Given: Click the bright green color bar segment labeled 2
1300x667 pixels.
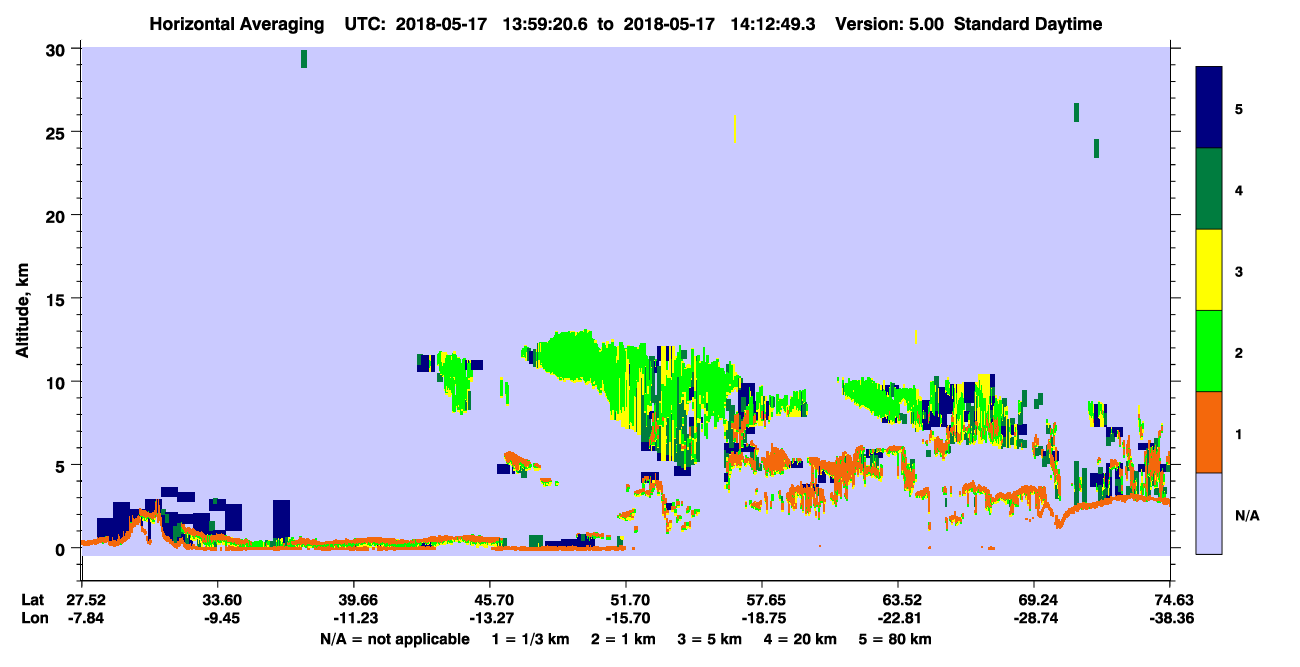Looking at the screenshot, I should pos(1209,351).
